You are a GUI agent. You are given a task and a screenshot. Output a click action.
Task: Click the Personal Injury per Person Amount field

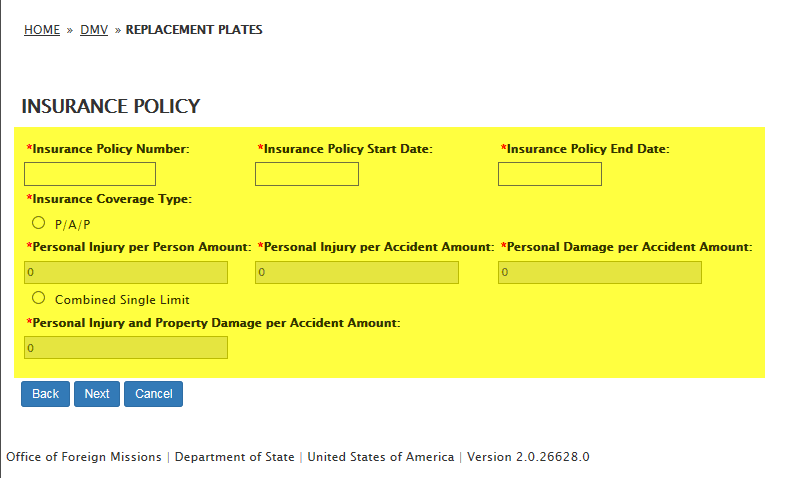[x=126, y=272]
